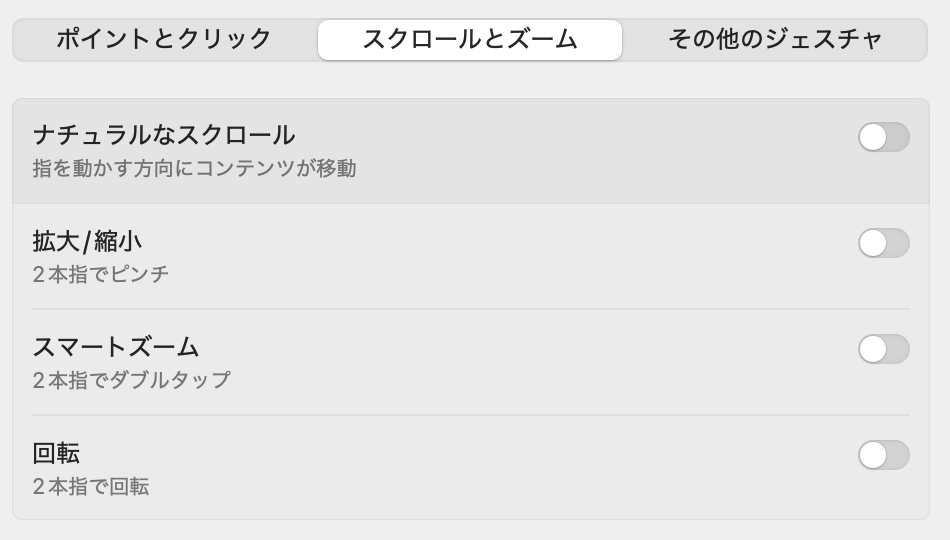Click the divider line above the 回転 row
The width and height of the screenshot is (950, 540).
[470, 415]
